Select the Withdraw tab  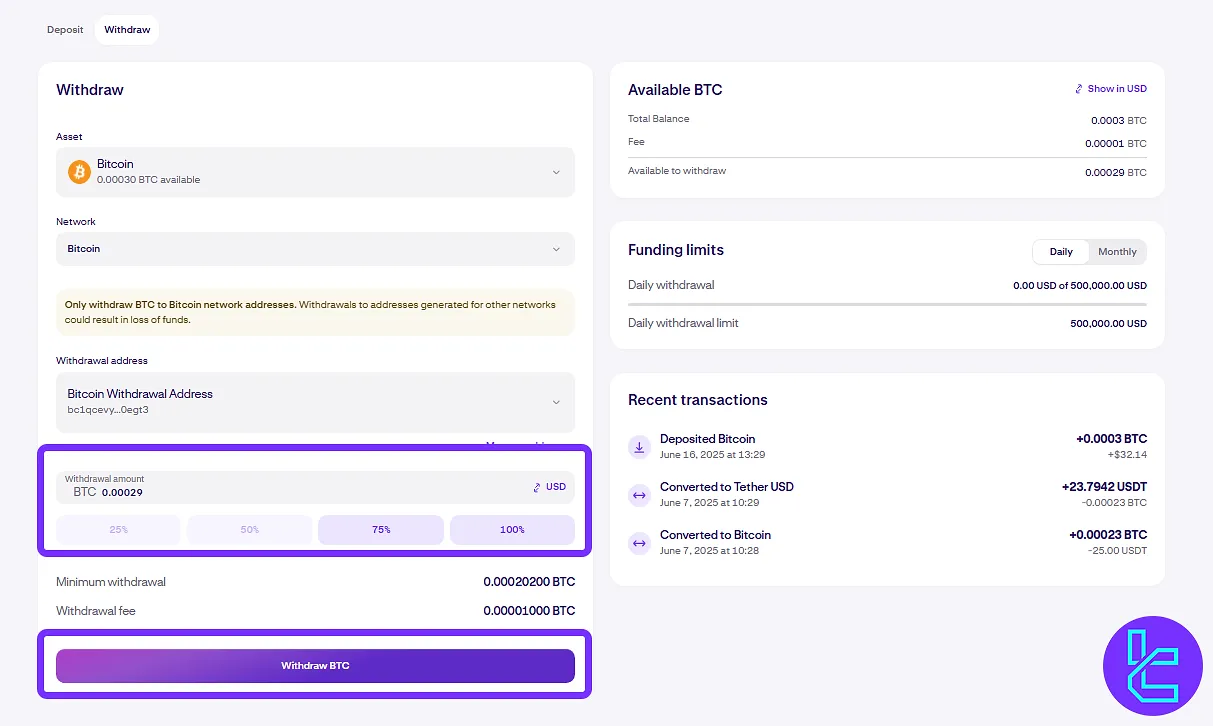coord(127,30)
